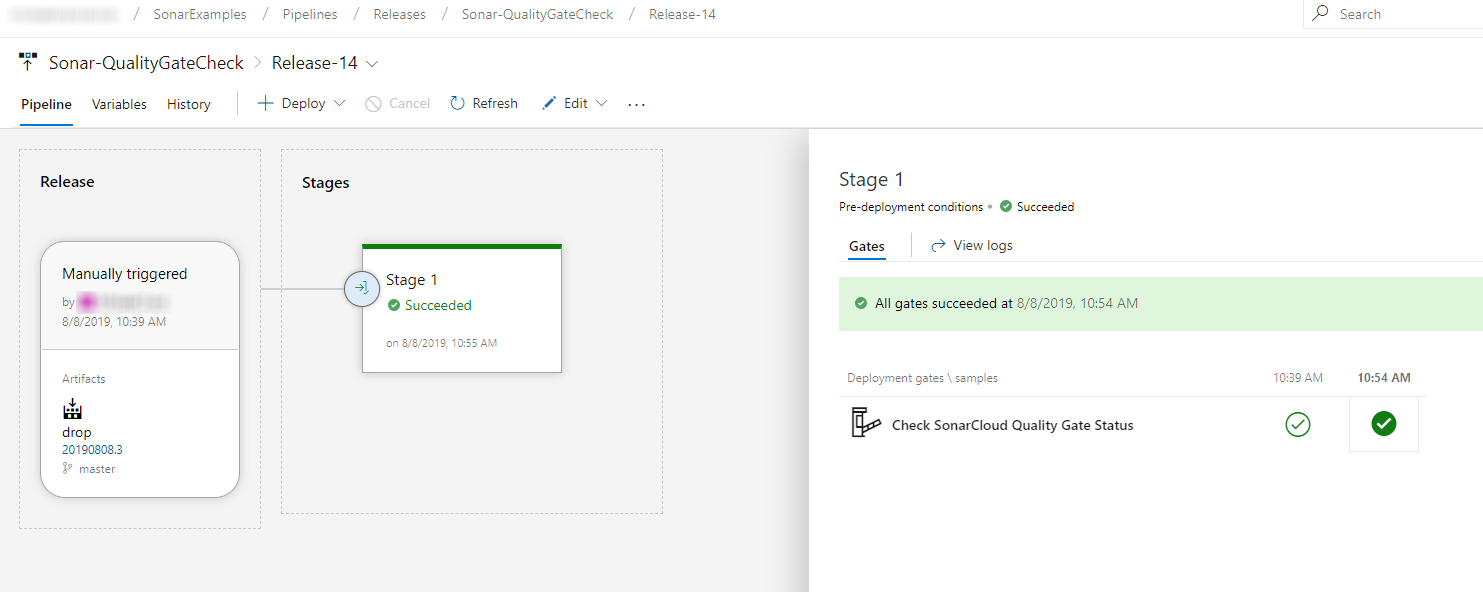Click Release-14 in the breadcrumb
The image size is (1483, 592).
[682, 14]
